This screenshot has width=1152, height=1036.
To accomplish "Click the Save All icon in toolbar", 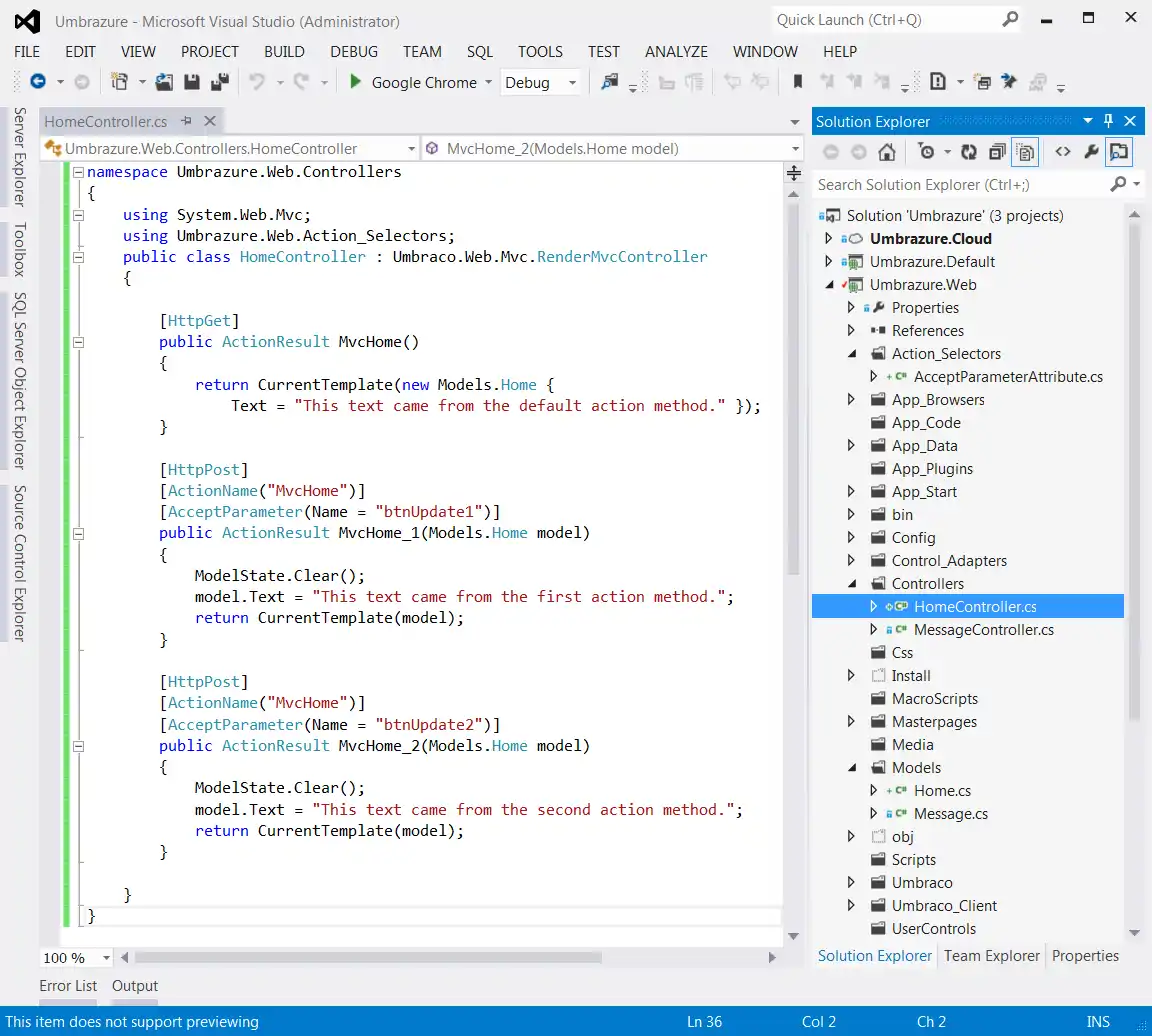I will pos(220,82).
